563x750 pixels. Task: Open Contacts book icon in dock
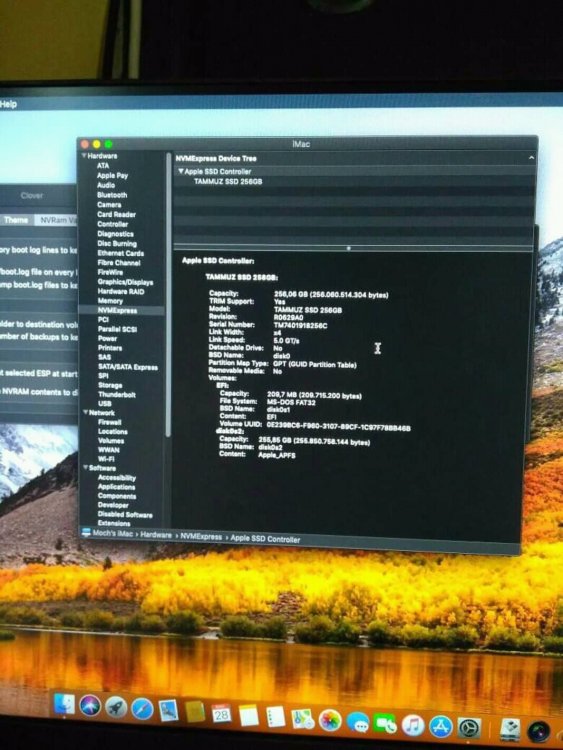[195, 712]
